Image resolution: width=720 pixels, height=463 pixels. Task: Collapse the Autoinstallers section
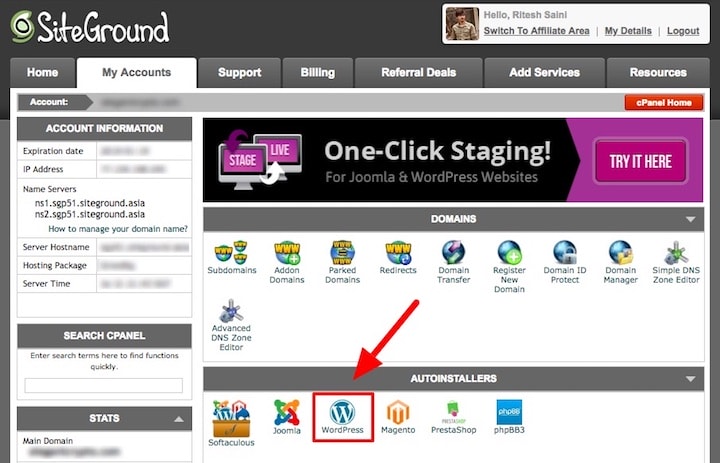(691, 379)
